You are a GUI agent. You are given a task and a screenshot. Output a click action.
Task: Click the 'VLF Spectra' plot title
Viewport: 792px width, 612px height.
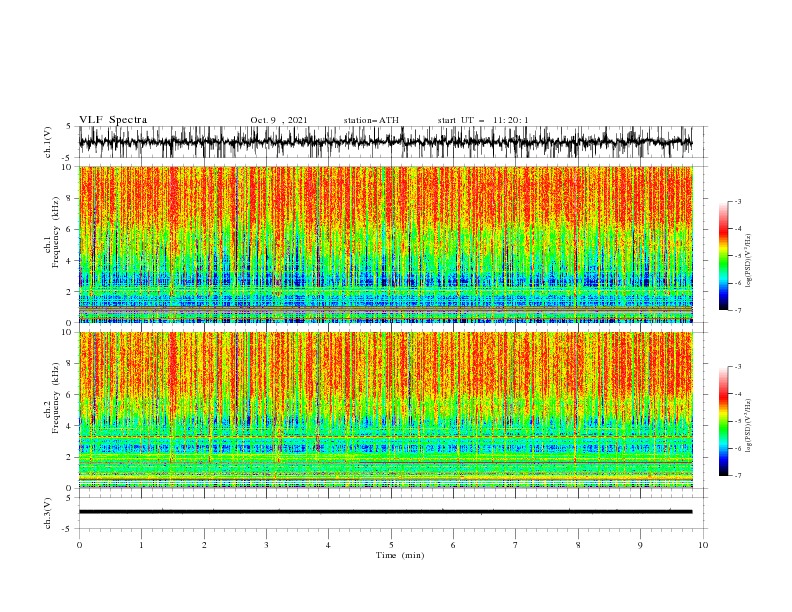[113, 120]
